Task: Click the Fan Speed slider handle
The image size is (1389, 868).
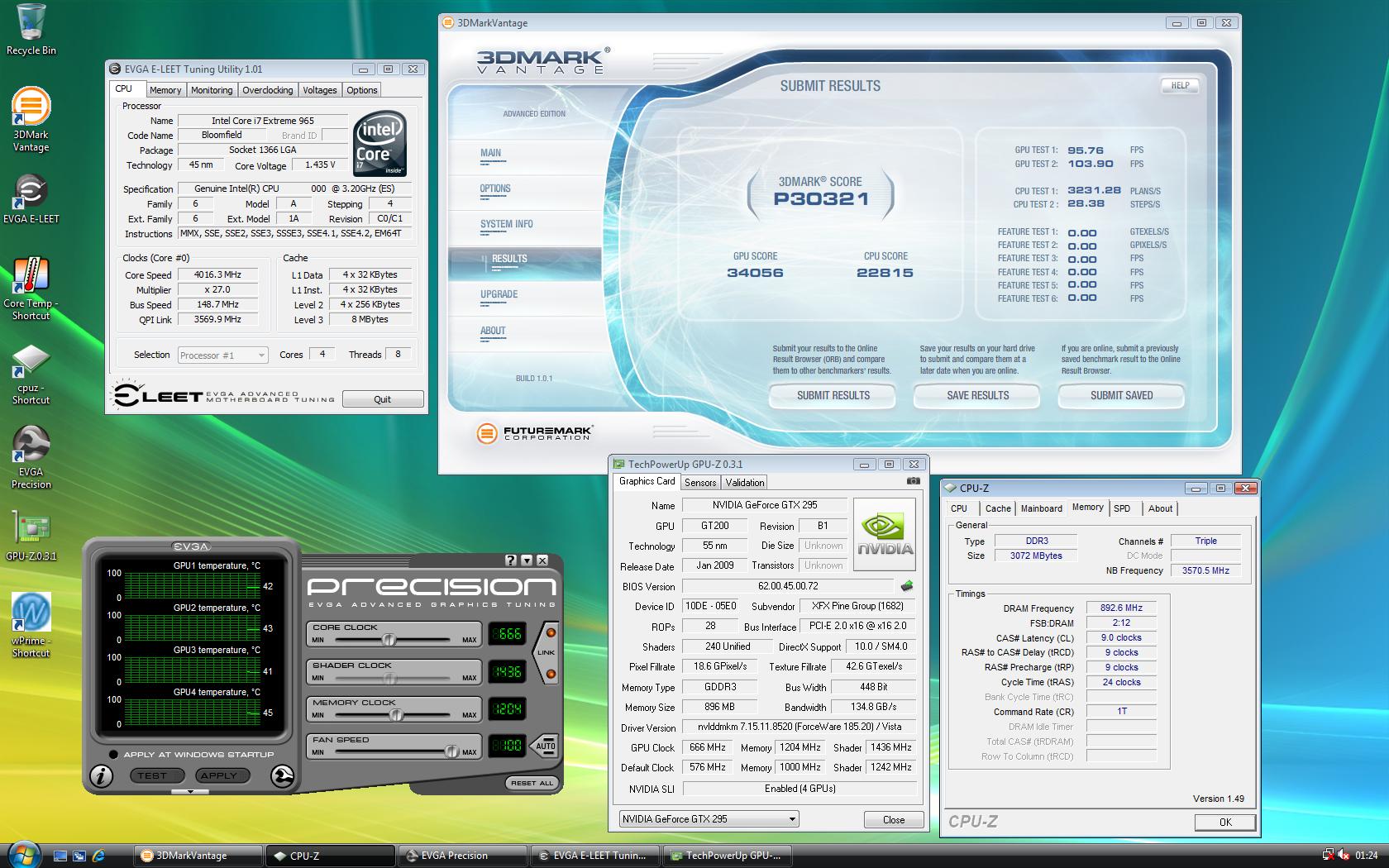Action: point(451,751)
